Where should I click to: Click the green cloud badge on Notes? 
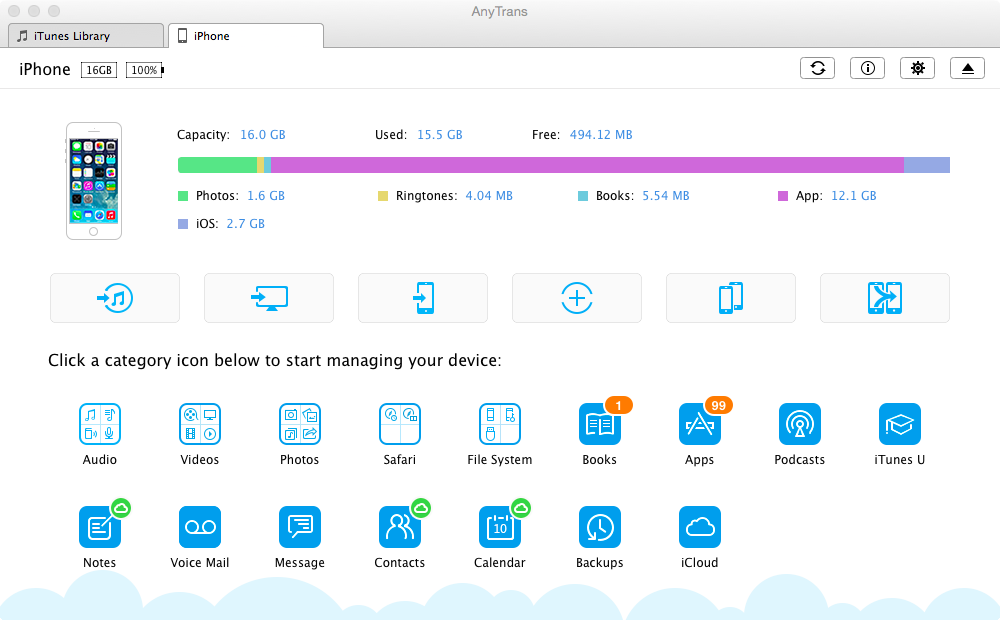tap(121, 508)
